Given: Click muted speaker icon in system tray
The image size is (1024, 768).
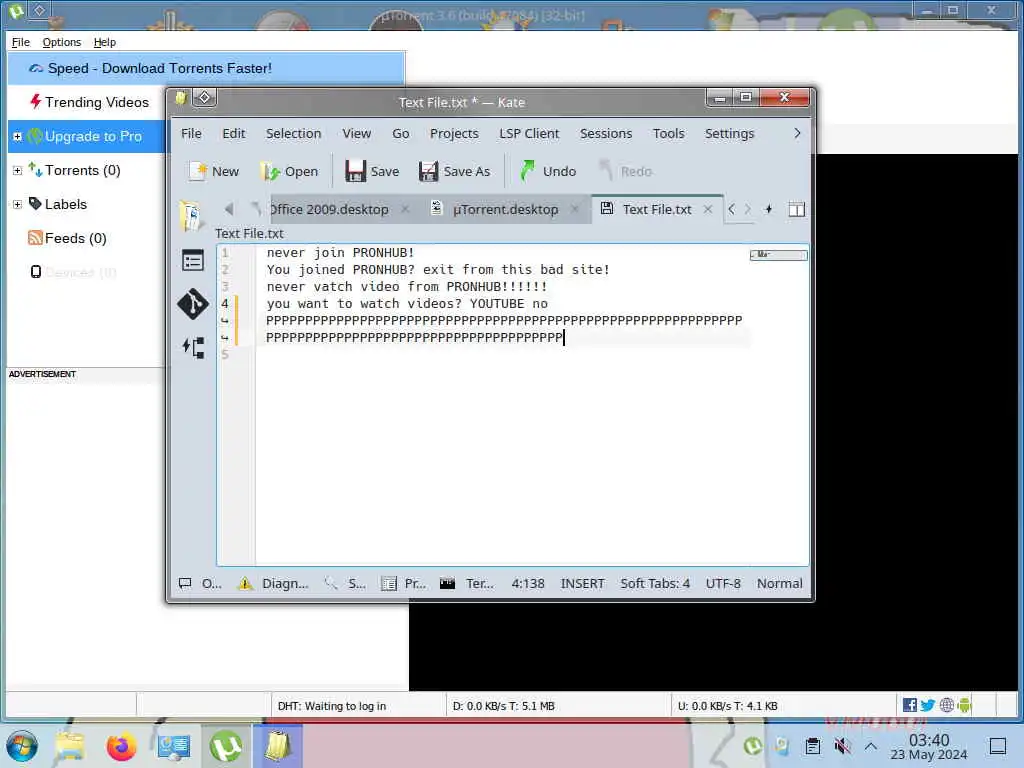Looking at the screenshot, I should tap(842, 746).
